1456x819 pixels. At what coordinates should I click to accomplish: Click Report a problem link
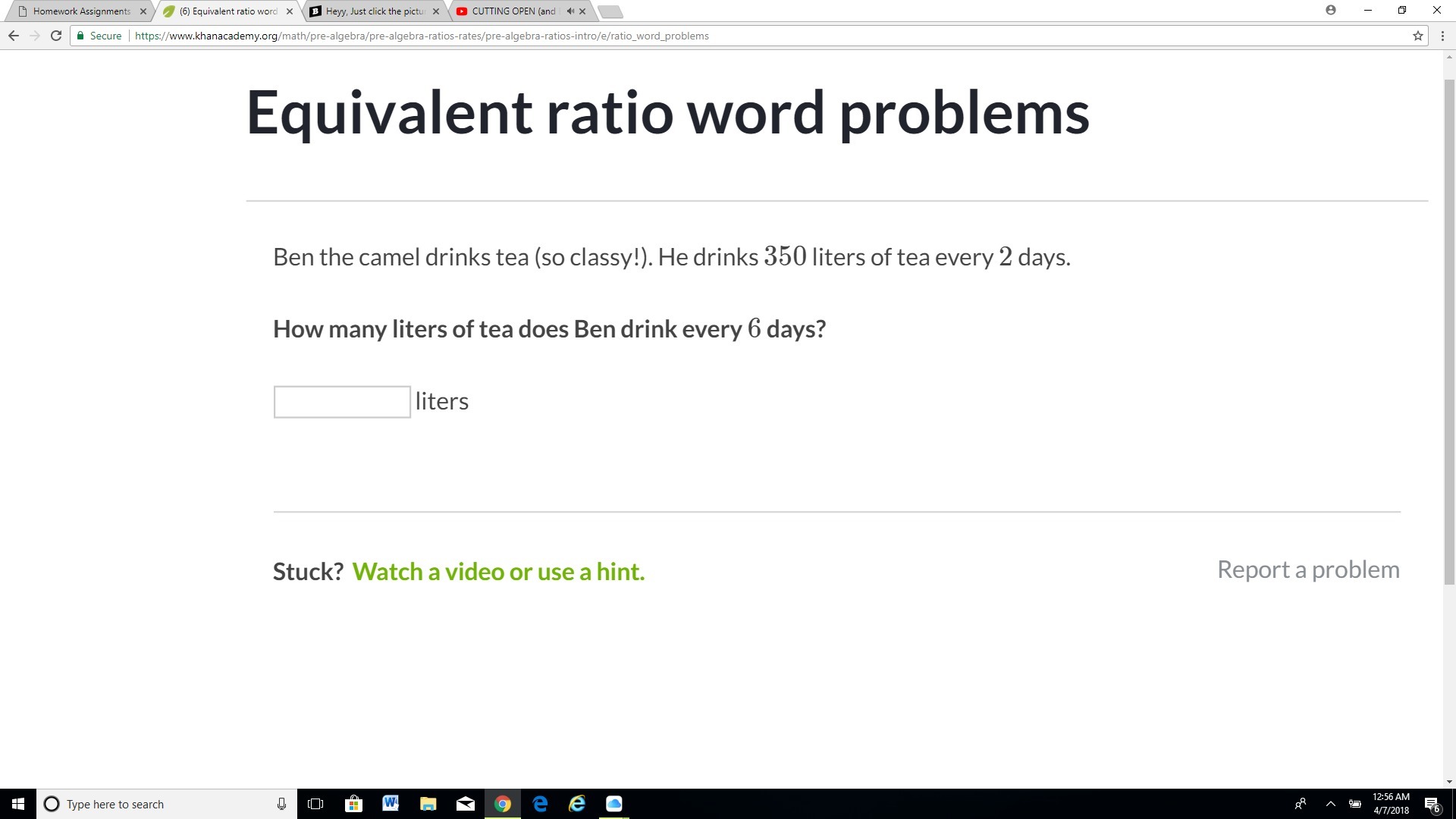tap(1308, 570)
